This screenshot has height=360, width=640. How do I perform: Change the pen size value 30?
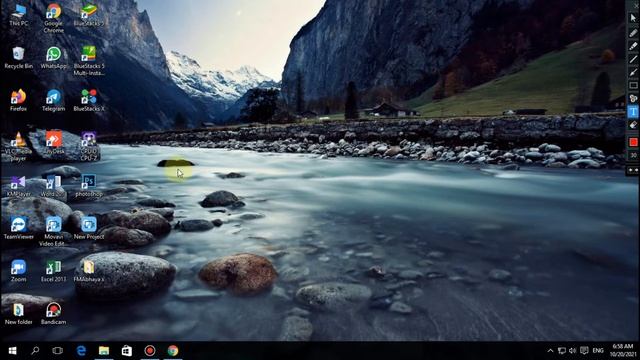coord(633,156)
